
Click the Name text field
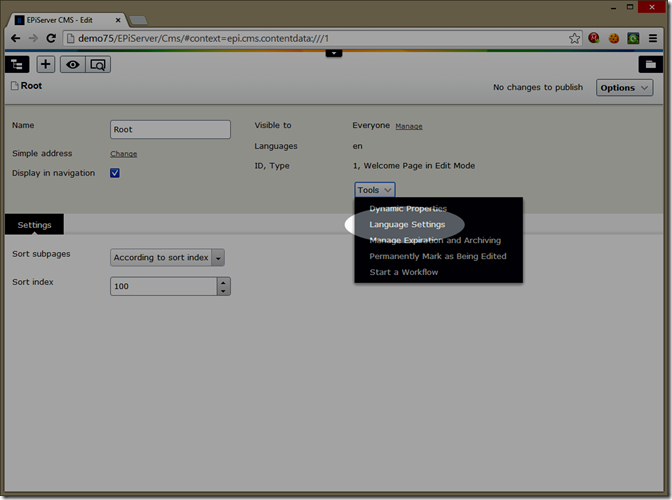point(170,129)
